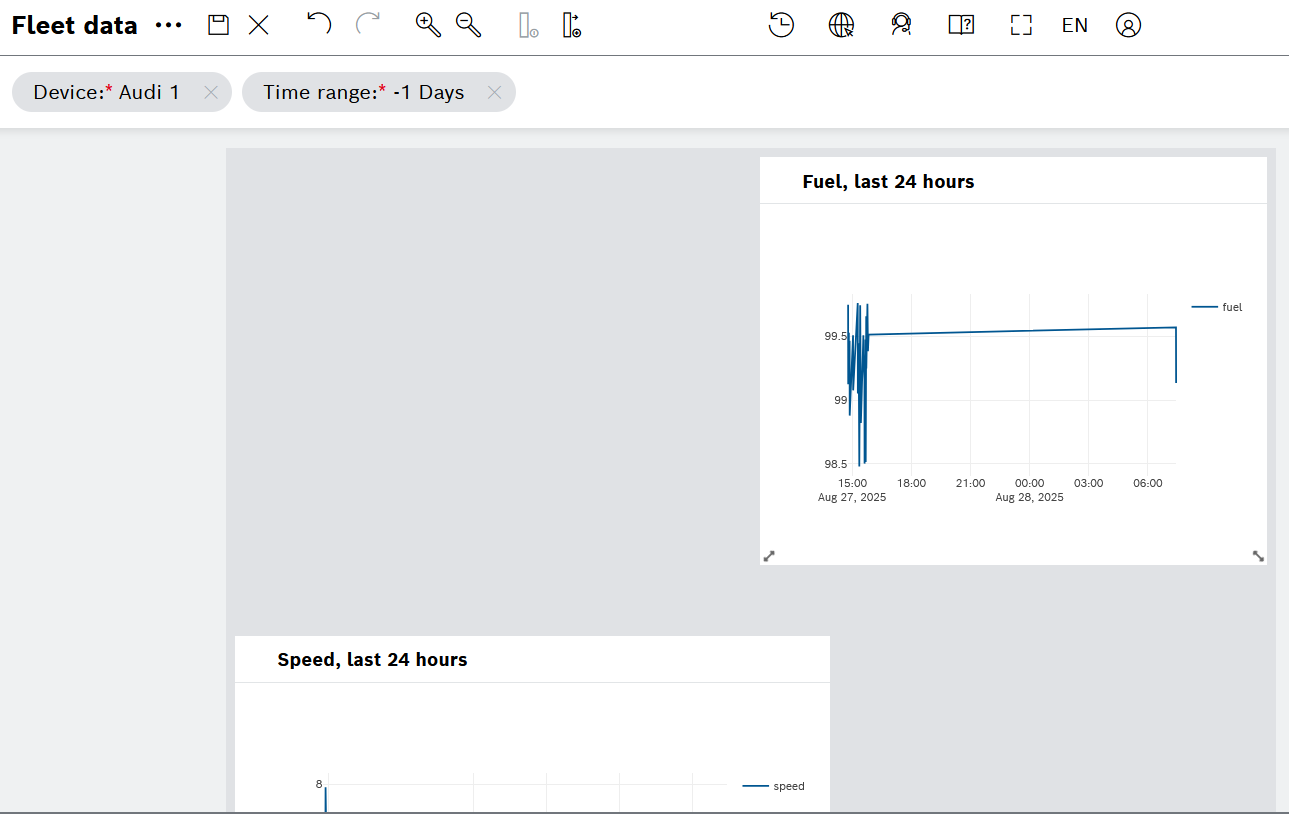
Task: Enter fullscreen mode
Action: [x=1020, y=26]
